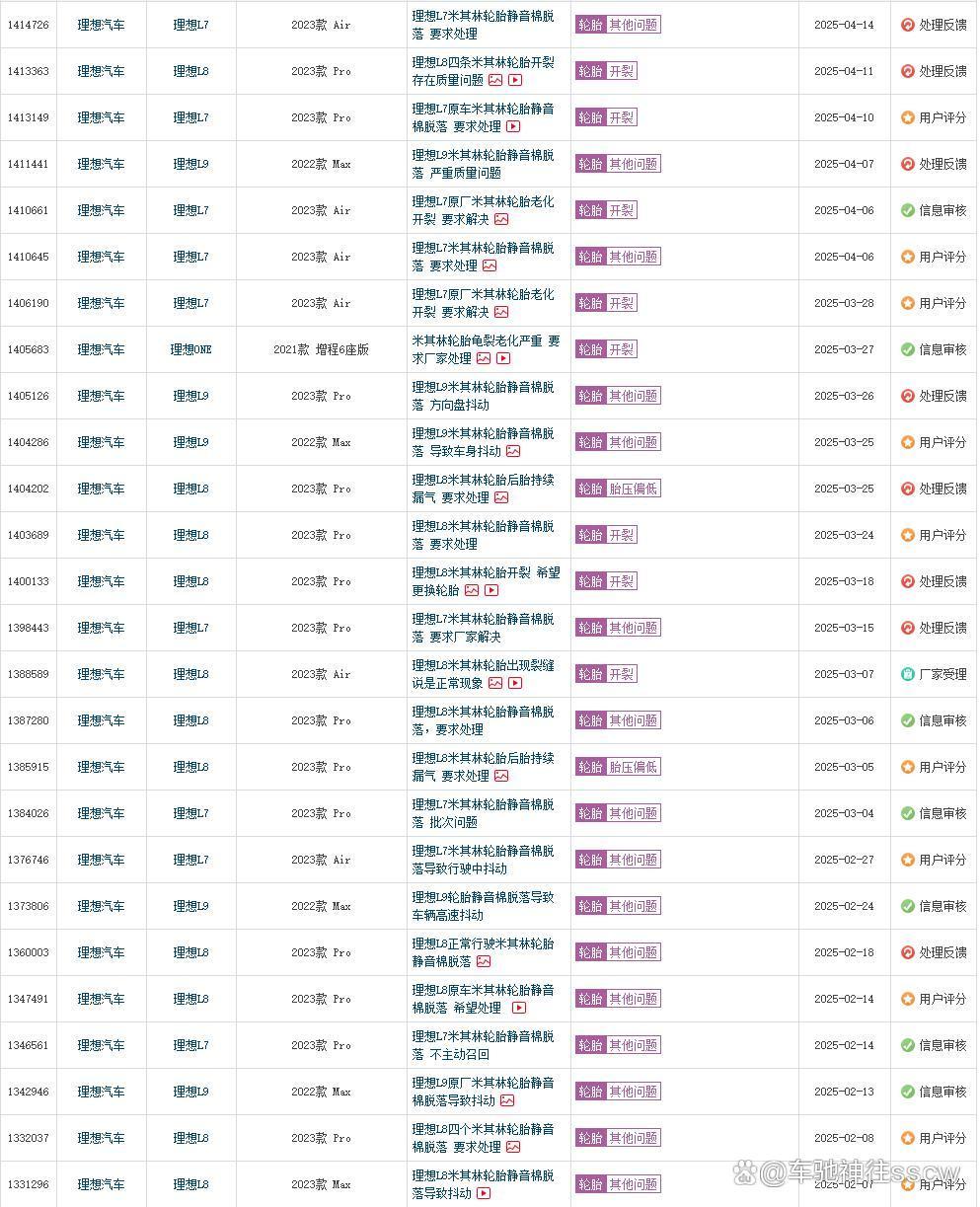
Task: Click 厂家受理 status icon for complaint 1388589
Action: click(x=908, y=674)
